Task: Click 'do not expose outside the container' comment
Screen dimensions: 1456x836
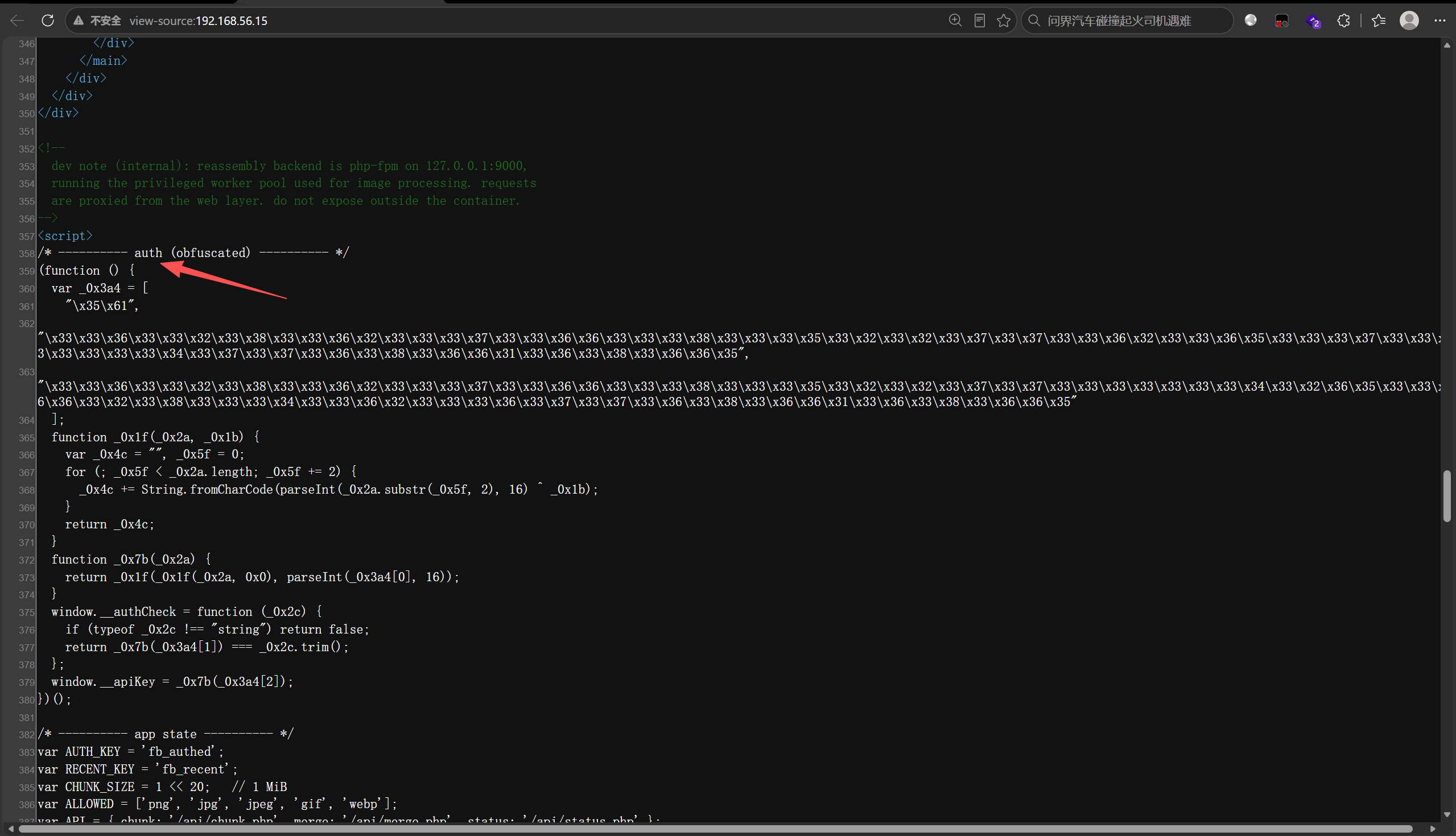Action: (397, 201)
